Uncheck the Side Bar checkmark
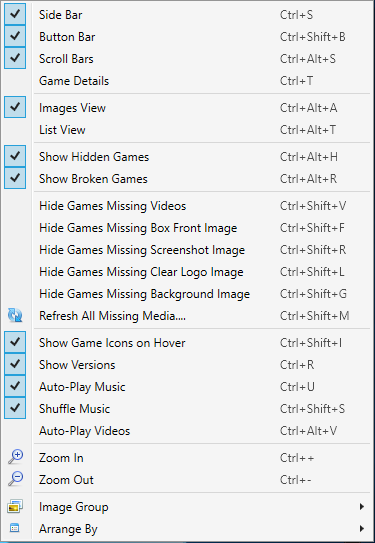 (15, 14)
